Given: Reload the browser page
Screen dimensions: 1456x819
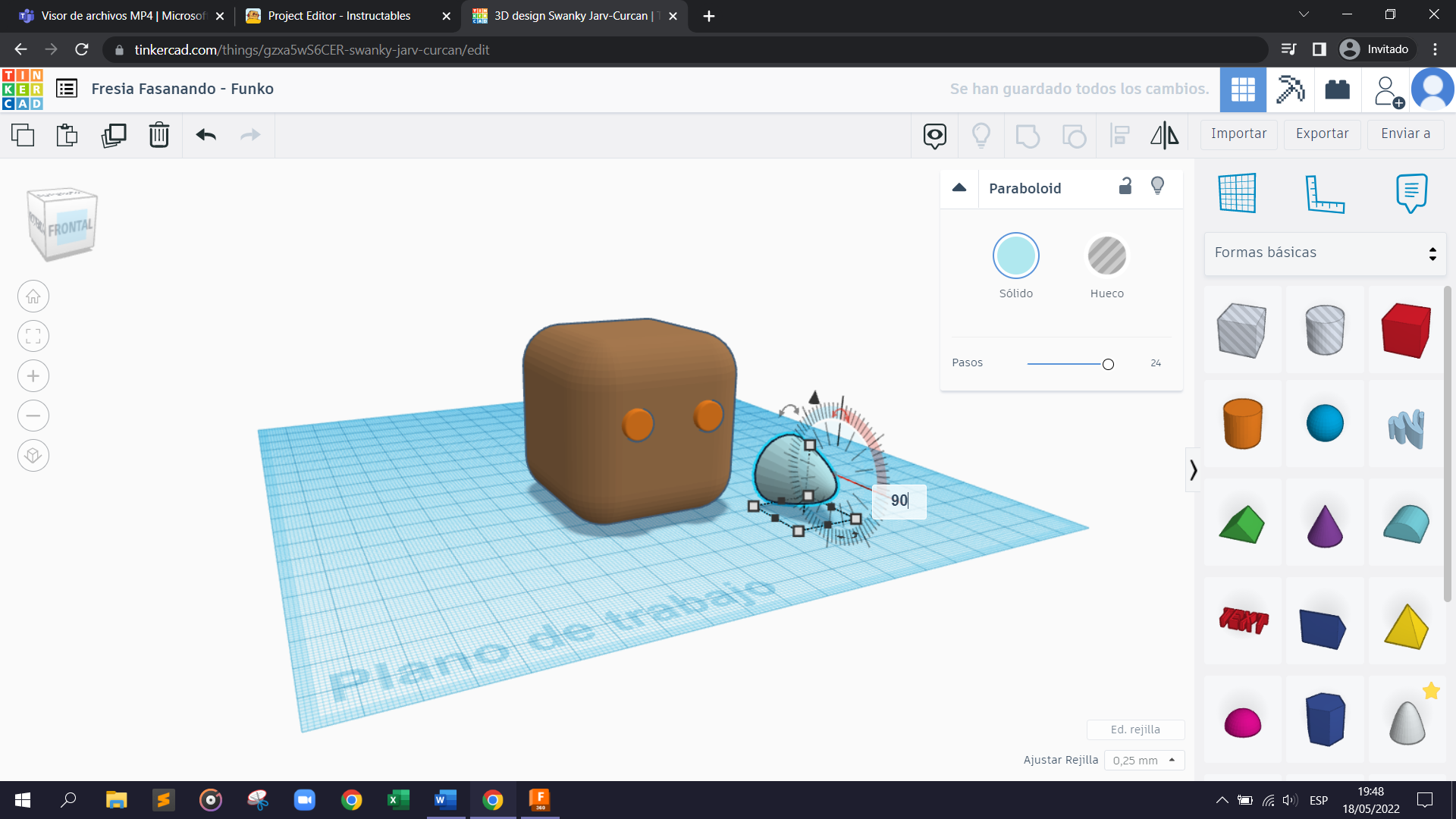Looking at the screenshot, I should [x=82, y=49].
